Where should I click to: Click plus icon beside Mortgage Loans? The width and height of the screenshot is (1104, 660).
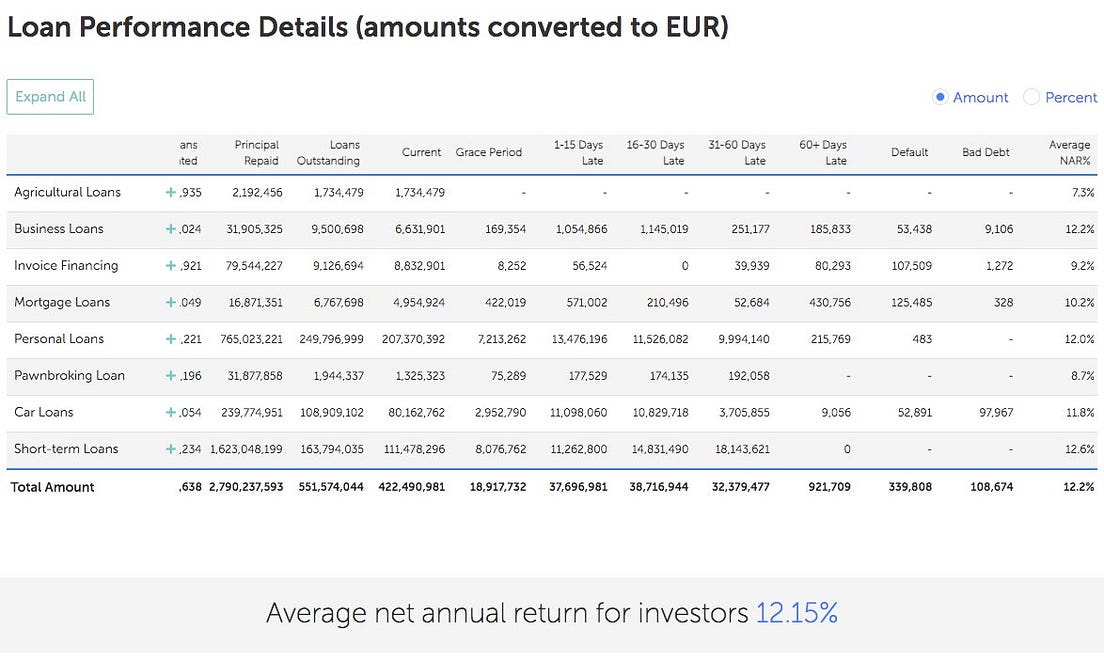(x=171, y=302)
